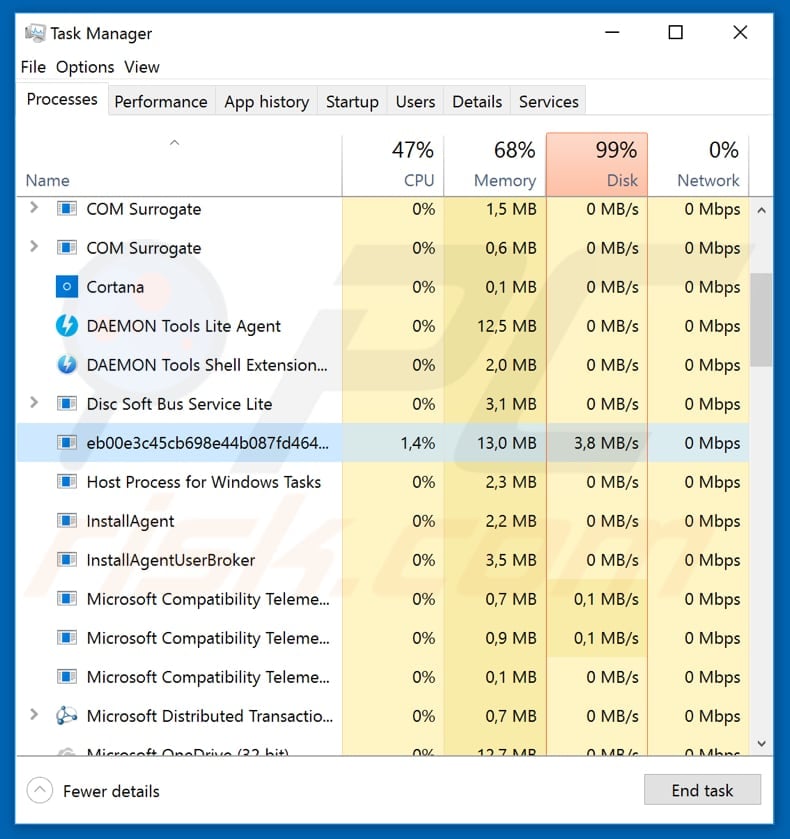
Task: Click the scrollbar up arrow
Action: coord(761,210)
